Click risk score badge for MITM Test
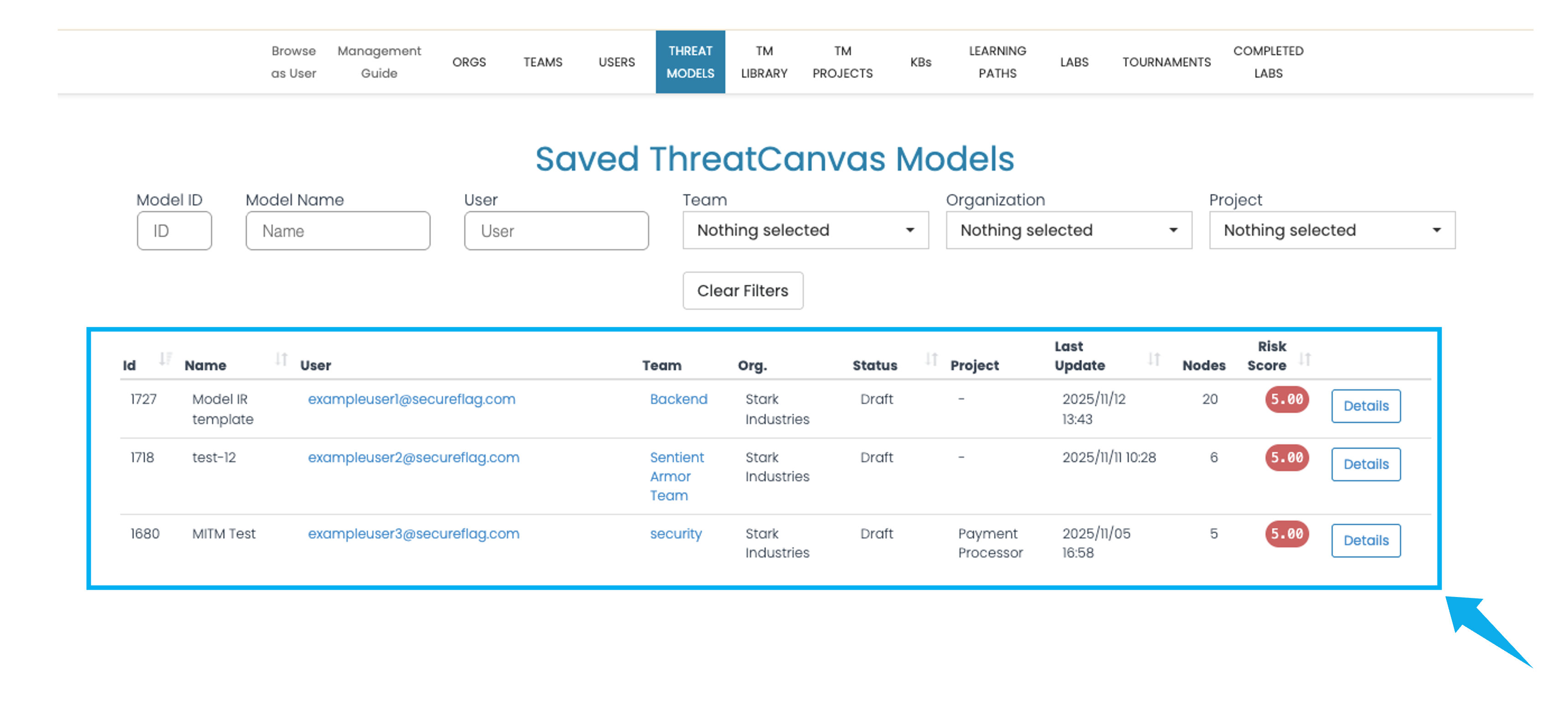Viewport: 1568px width, 707px height. (1286, 534)
